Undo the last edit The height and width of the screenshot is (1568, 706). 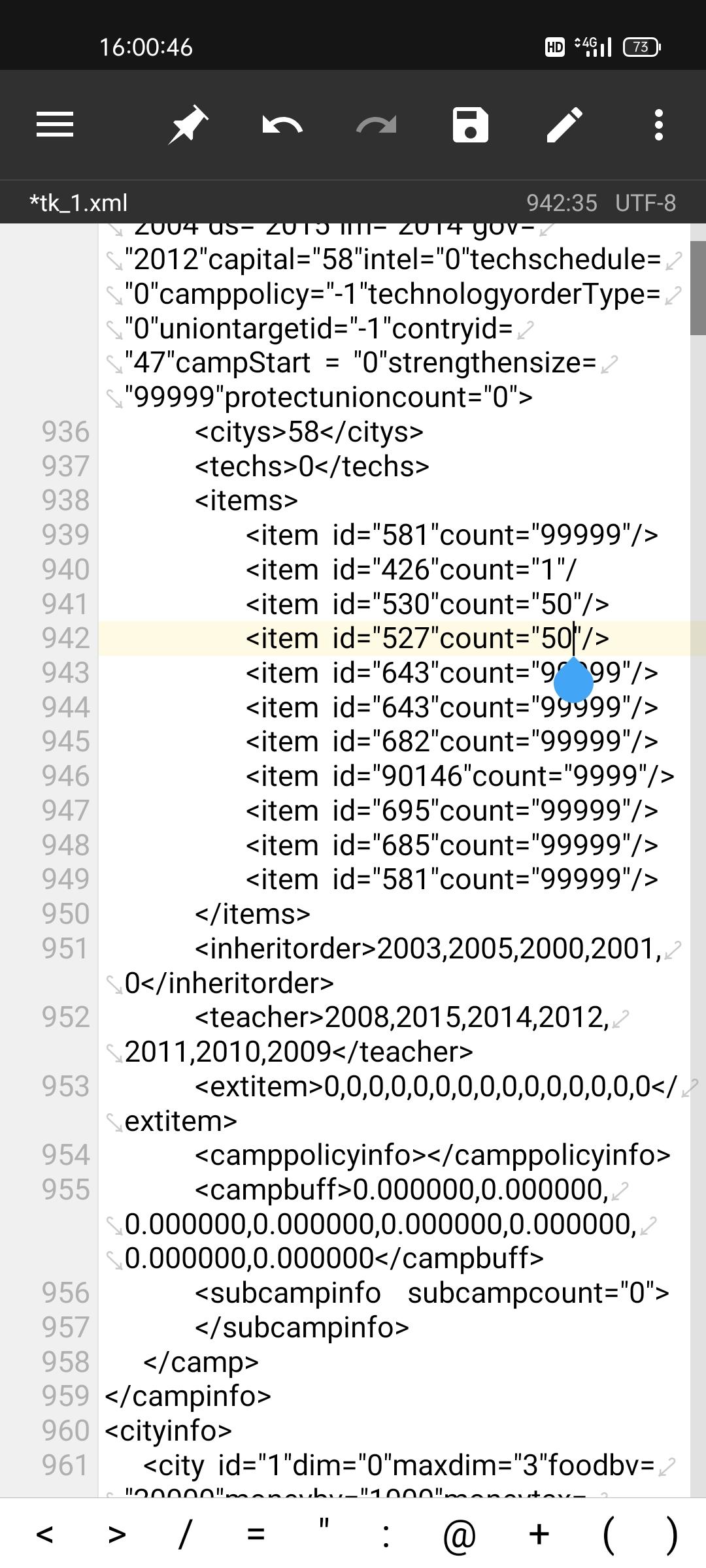point(282,125)
